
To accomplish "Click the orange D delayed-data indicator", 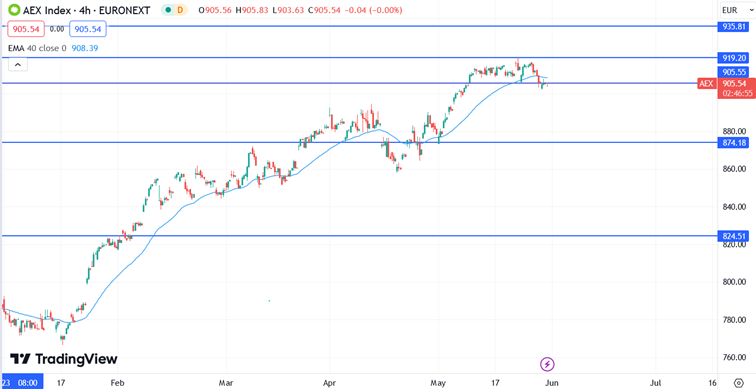I will (180, 10).
